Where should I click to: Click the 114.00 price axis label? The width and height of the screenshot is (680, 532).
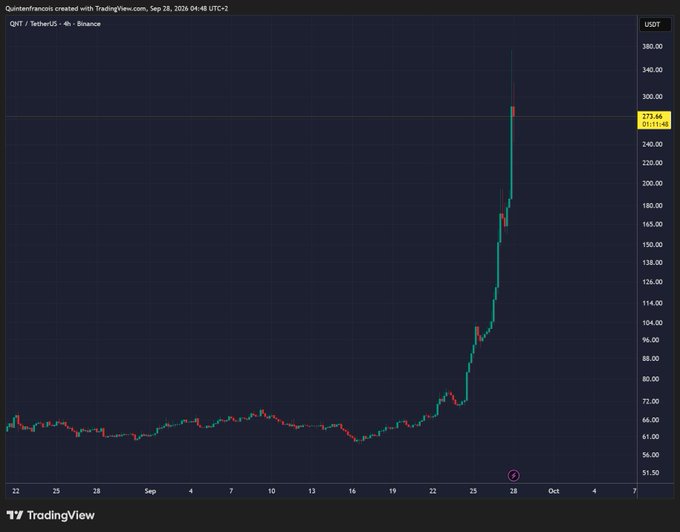(652, 303)
